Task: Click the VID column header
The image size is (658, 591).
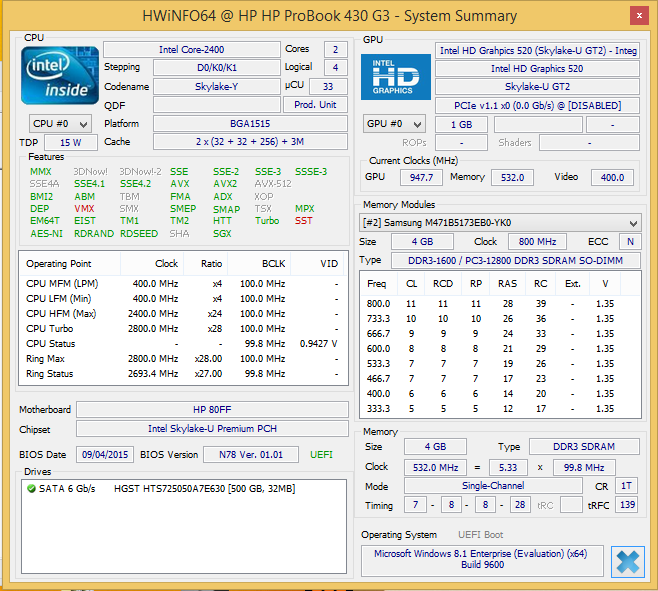Action: [x=317, y=264]
